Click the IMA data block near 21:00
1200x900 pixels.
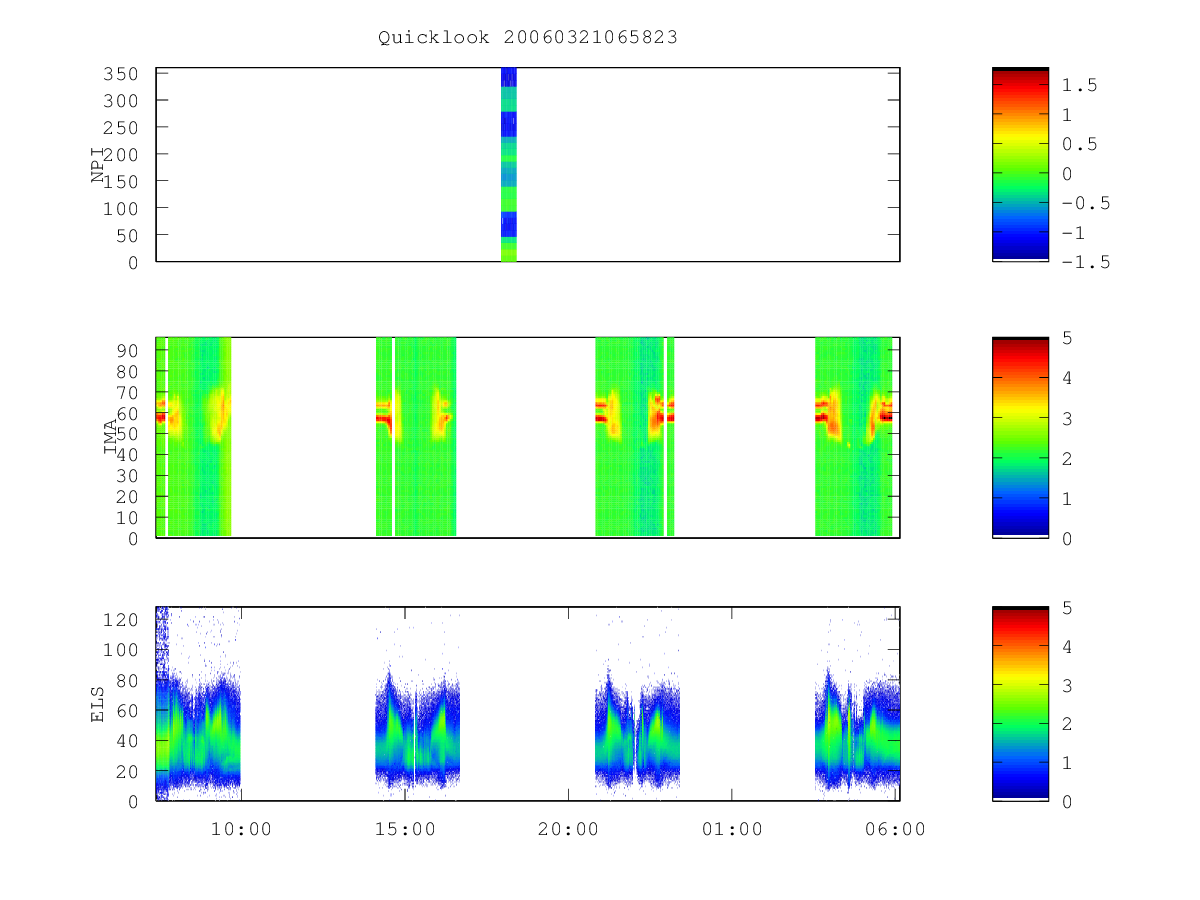pos(634,437)
